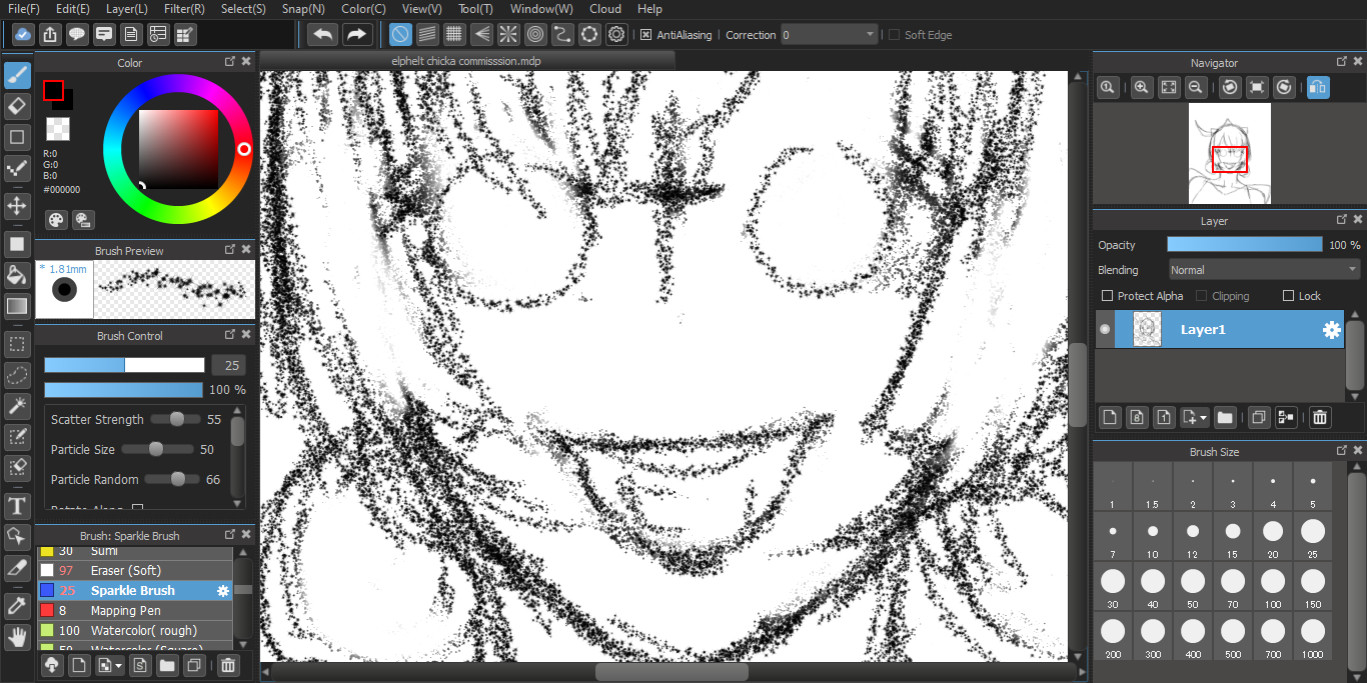The width and height of the screenshot is (1367, 683).
Task: Delete layer with the trash icon
Action: click(x=1320, y=417)
